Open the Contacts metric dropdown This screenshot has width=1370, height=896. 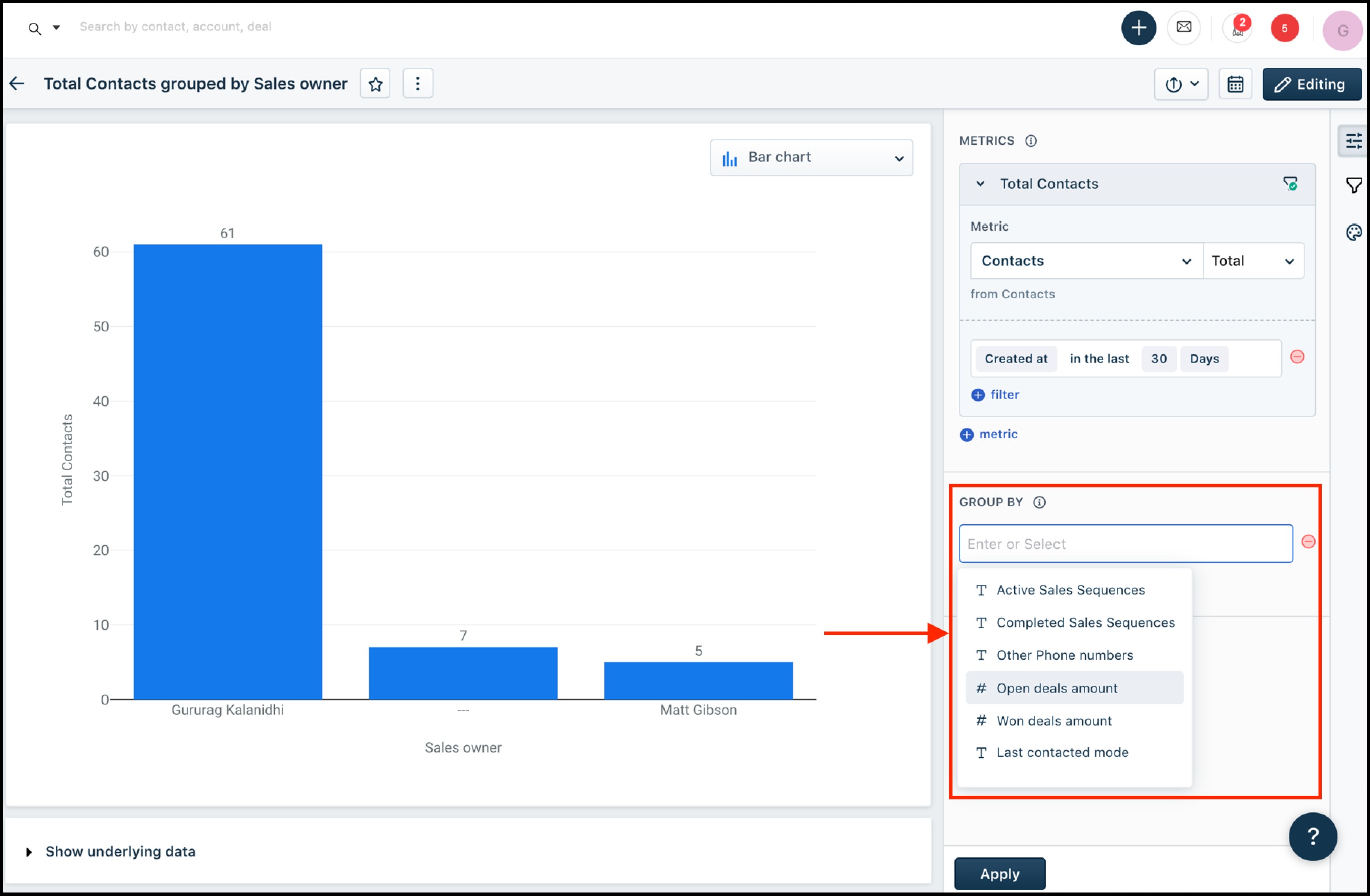point(1086,261)
